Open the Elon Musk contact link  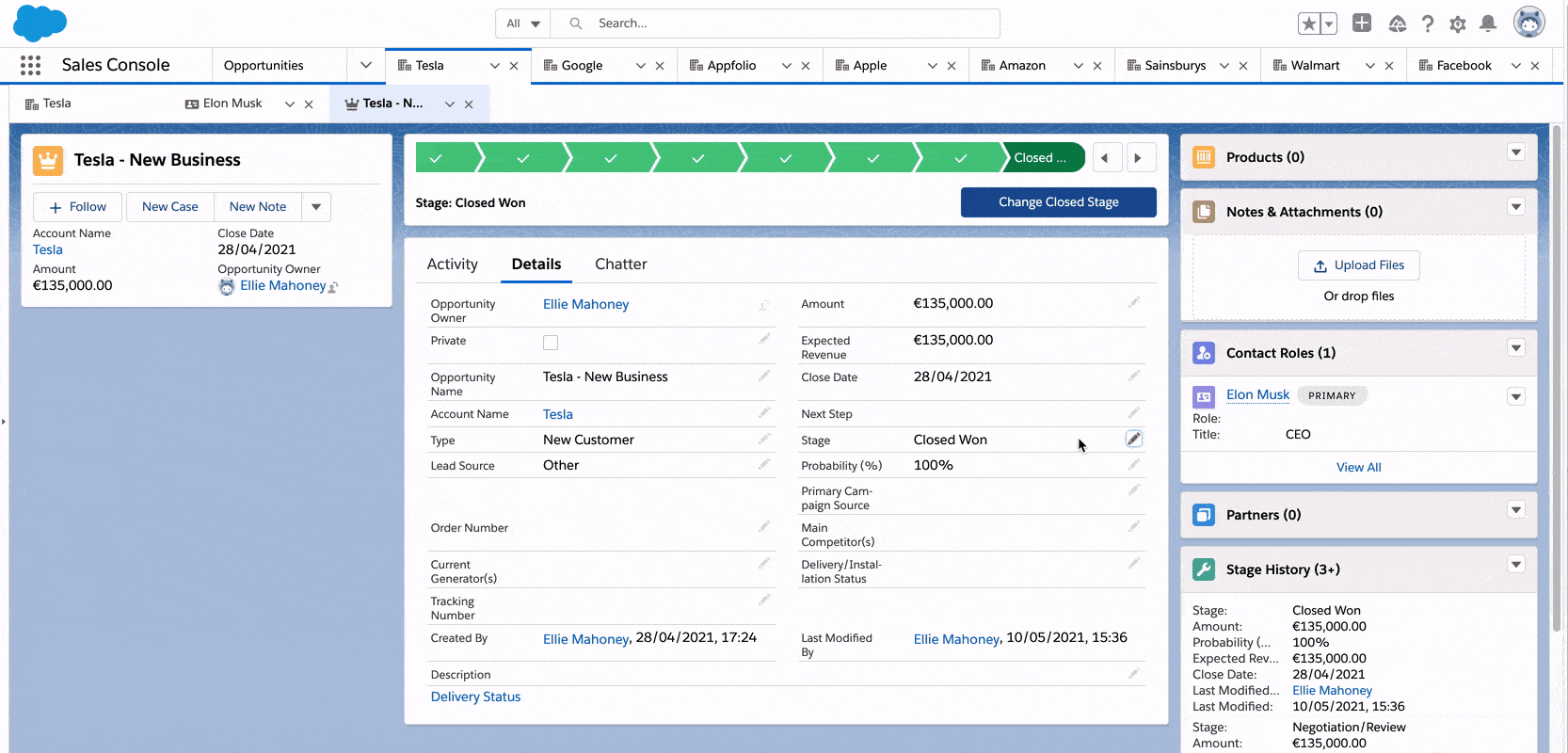coord(1257,395)
